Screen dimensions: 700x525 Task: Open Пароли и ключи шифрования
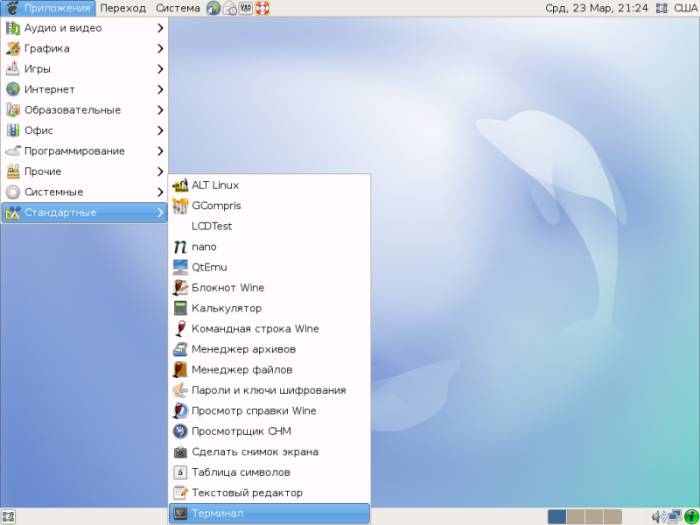coord(269,390)
